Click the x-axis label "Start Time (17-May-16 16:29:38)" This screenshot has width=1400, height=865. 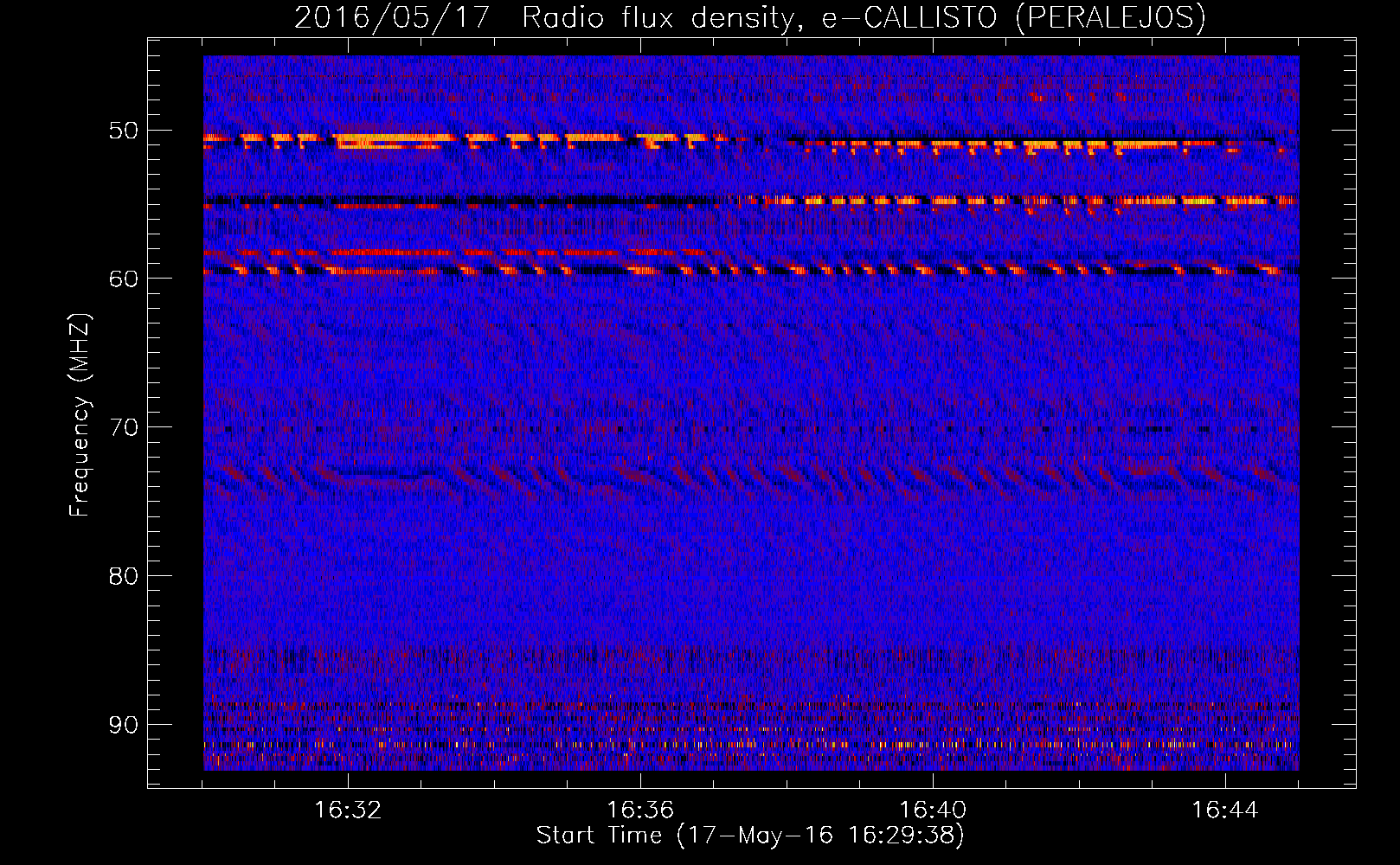750,835
